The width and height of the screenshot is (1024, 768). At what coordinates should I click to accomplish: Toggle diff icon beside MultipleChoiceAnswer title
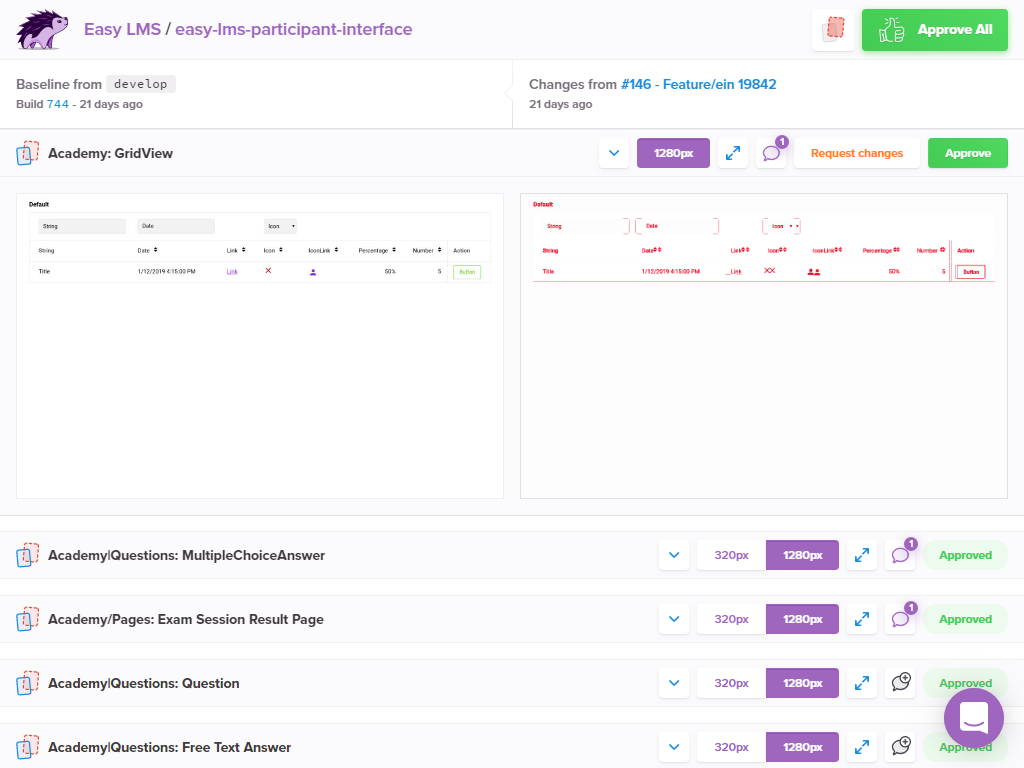(x=28, y=555)
